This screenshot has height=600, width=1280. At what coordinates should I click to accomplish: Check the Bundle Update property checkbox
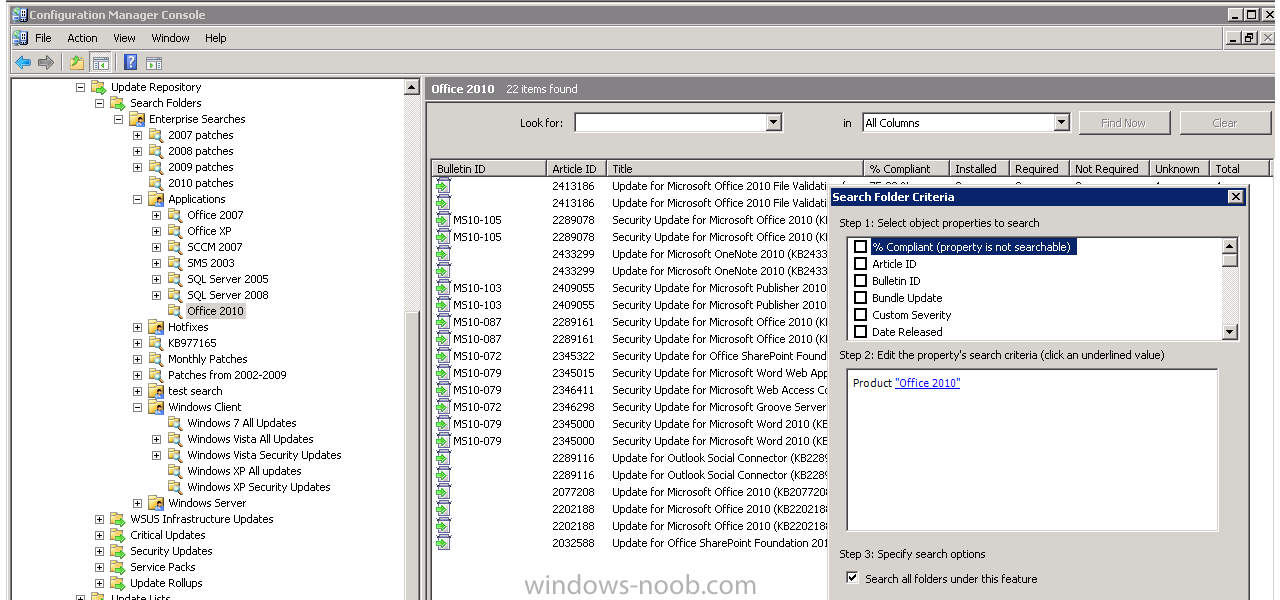(860, 298)
